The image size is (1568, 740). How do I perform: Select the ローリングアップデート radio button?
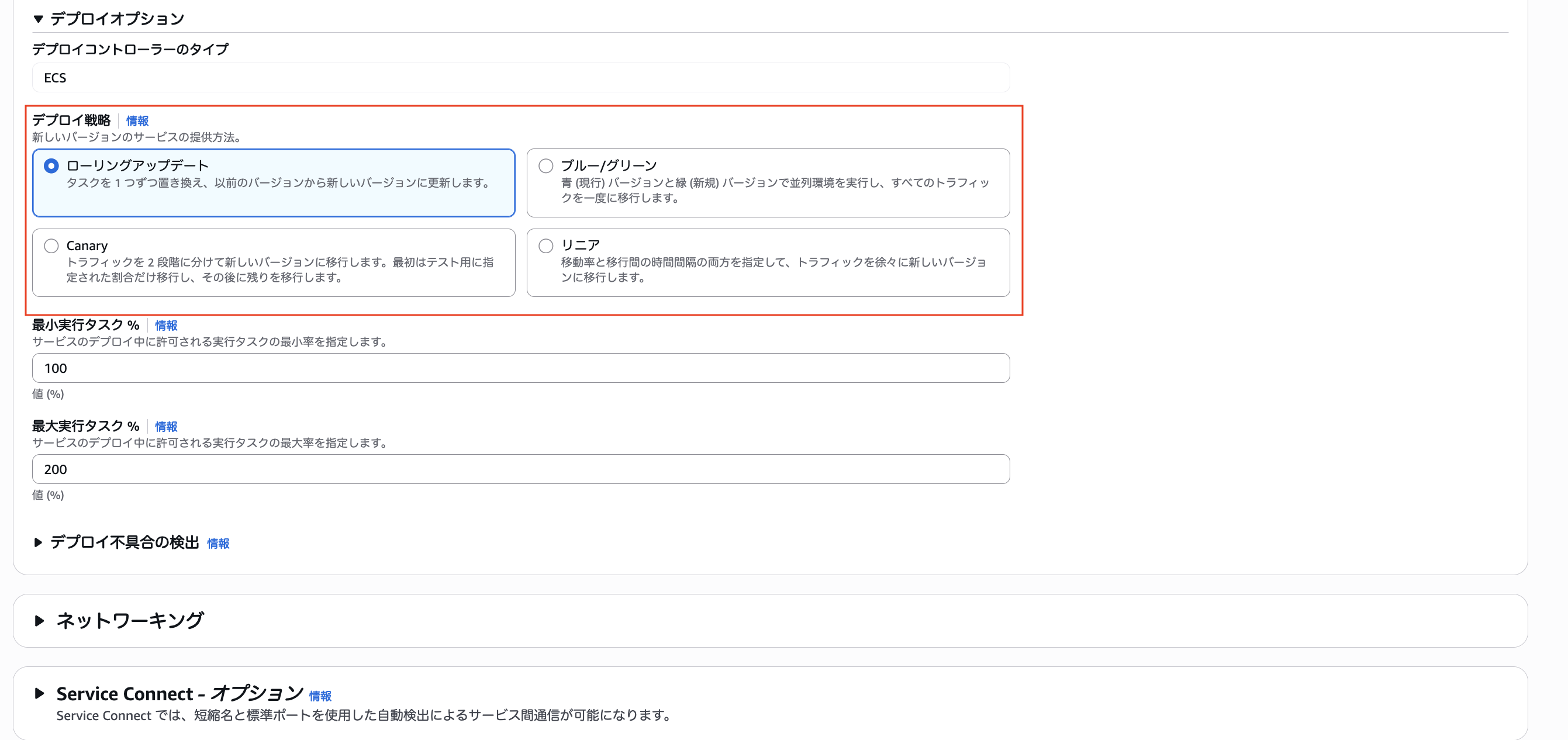tap(51, 165)
